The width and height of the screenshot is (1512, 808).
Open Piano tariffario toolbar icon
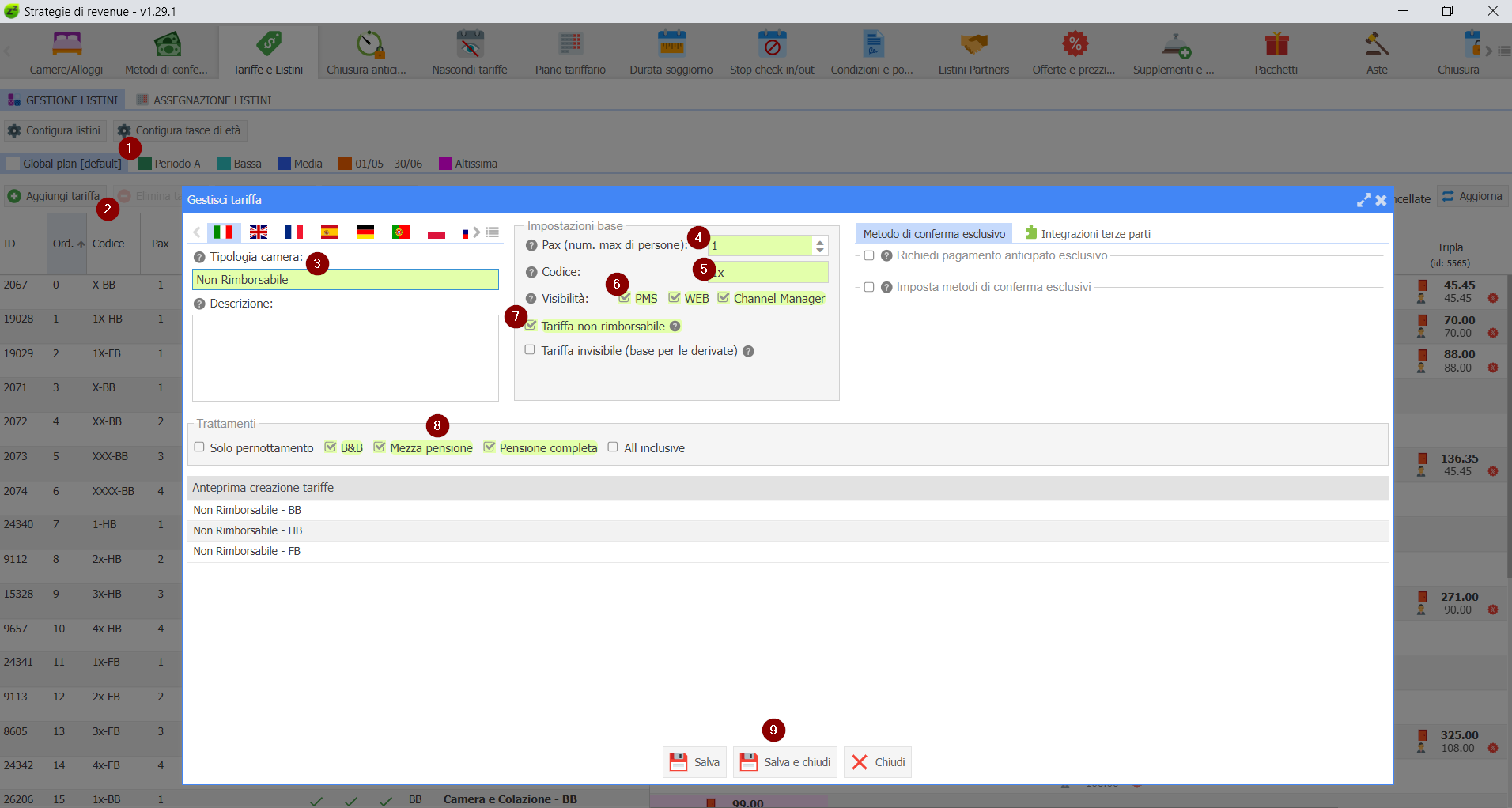tap(570, 52)
